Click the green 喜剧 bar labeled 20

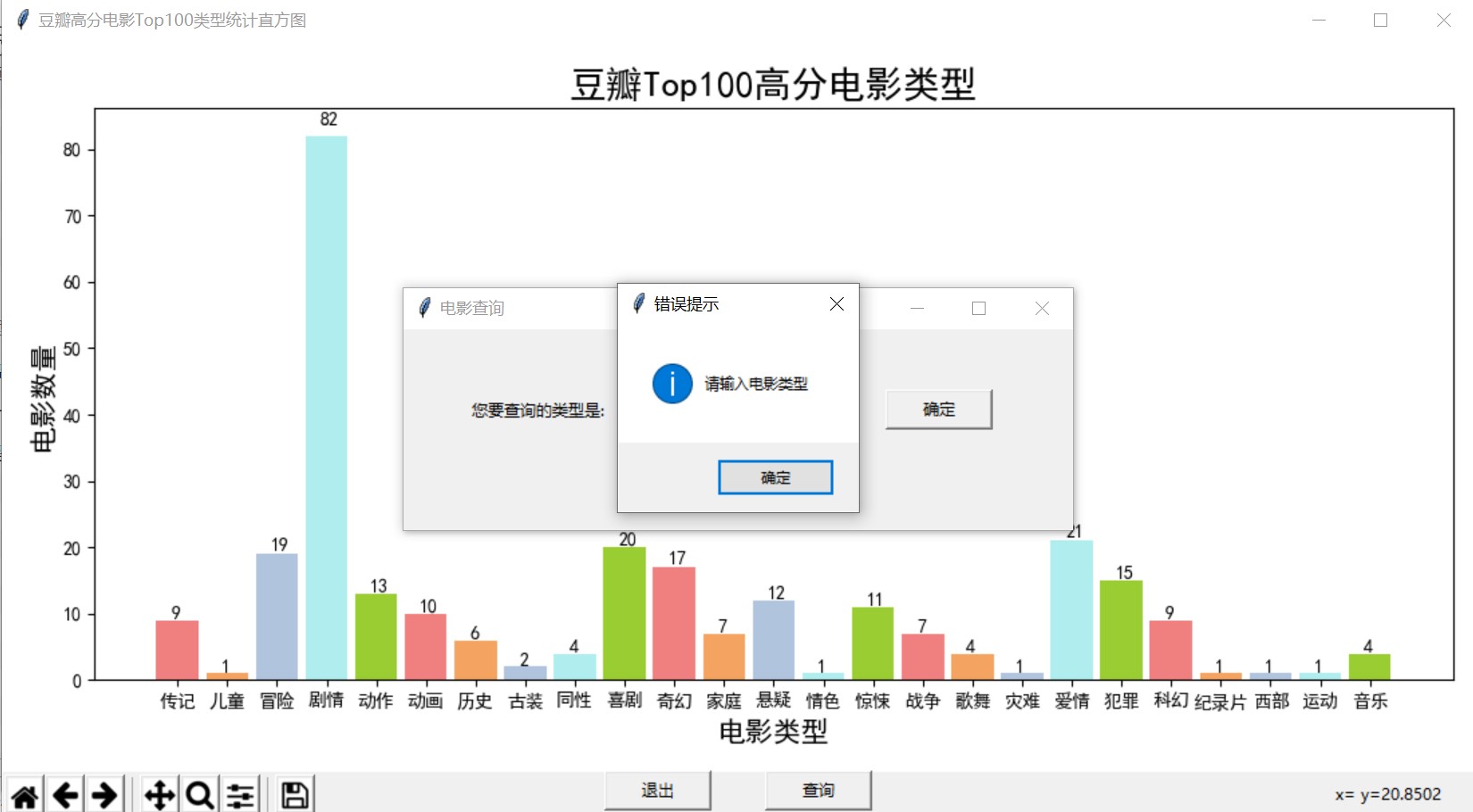tap(624, 614)
